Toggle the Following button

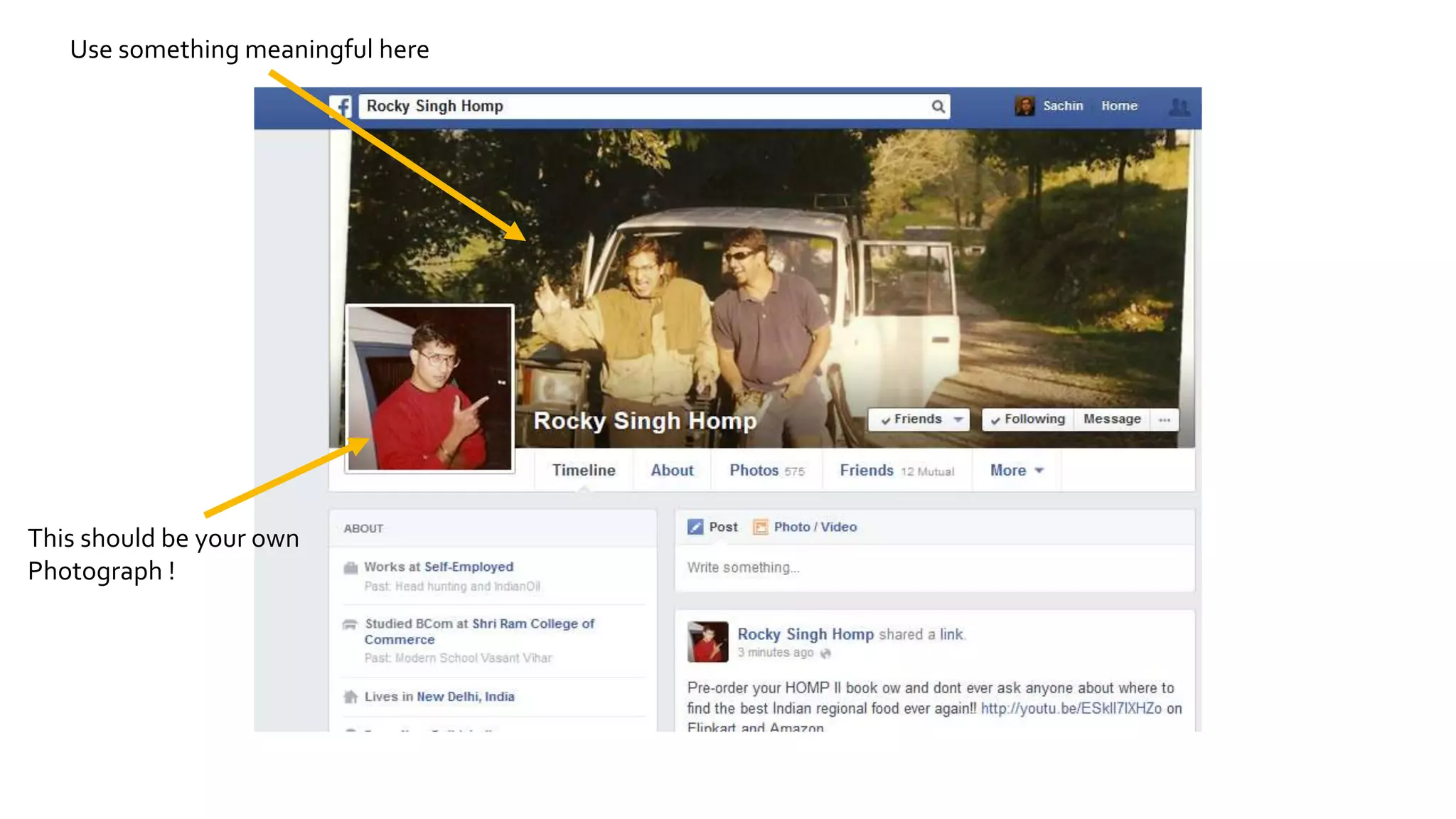coord(1028,419)
